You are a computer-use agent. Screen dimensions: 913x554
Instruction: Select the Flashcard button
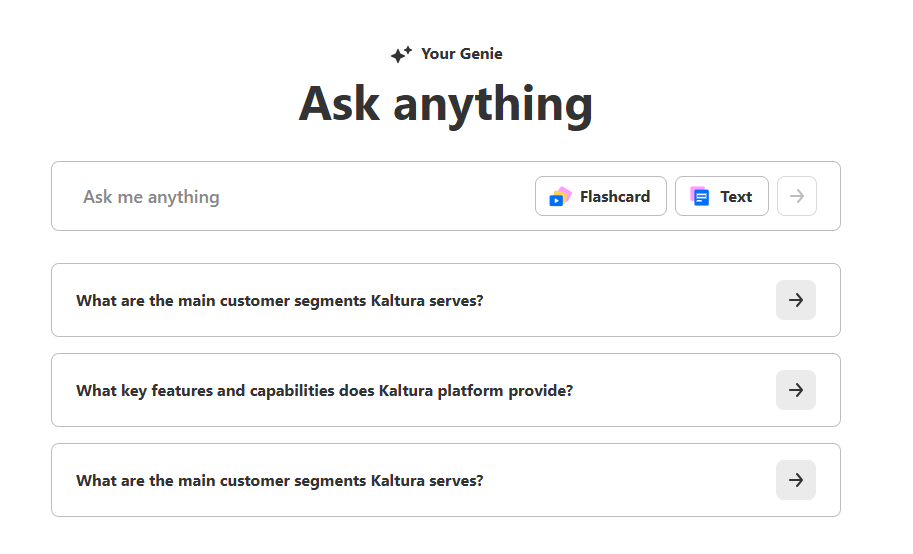coord(600,196)
